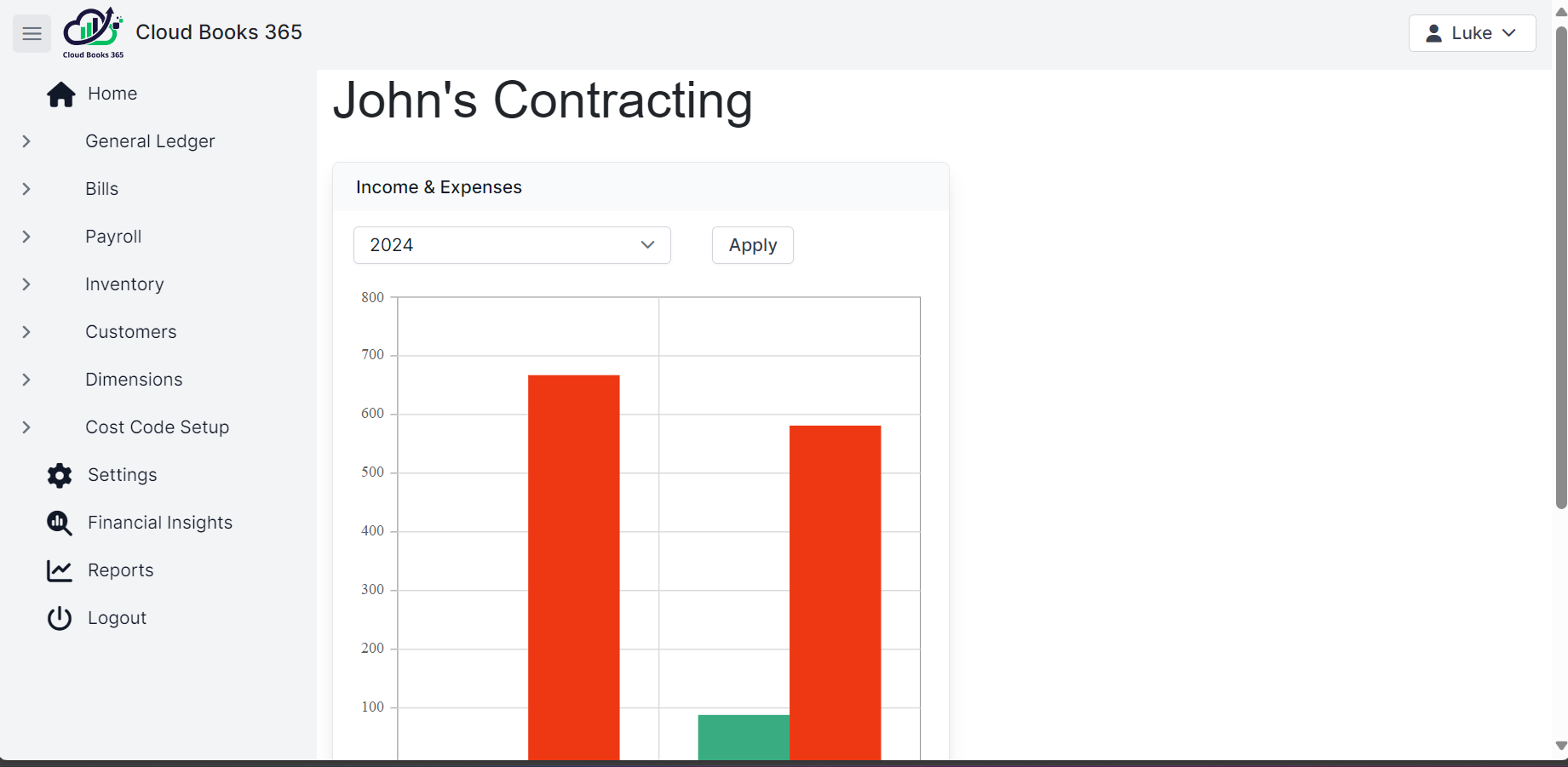Open the 2024 year dropdown

click(x=512, y=245)
